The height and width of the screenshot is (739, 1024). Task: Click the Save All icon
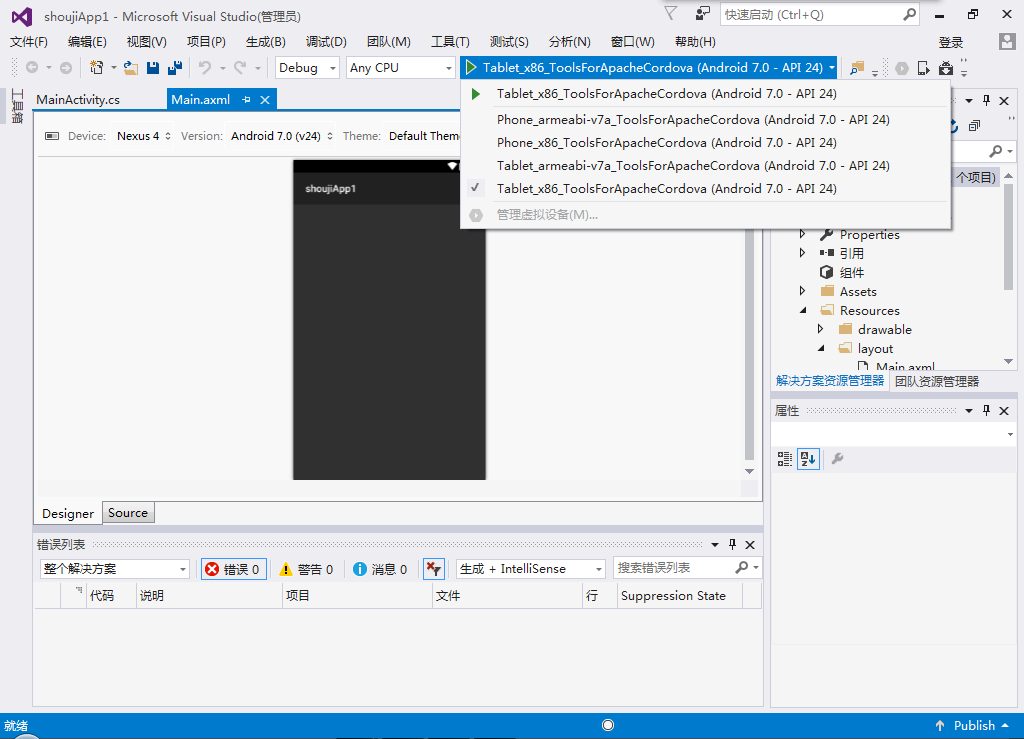[175, 67]
